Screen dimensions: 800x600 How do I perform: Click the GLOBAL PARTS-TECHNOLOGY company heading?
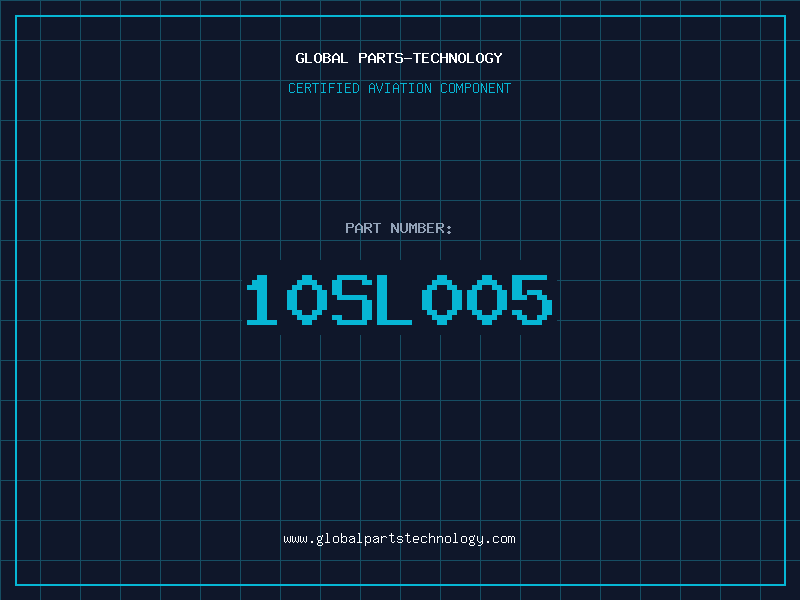tap(399, 58)
